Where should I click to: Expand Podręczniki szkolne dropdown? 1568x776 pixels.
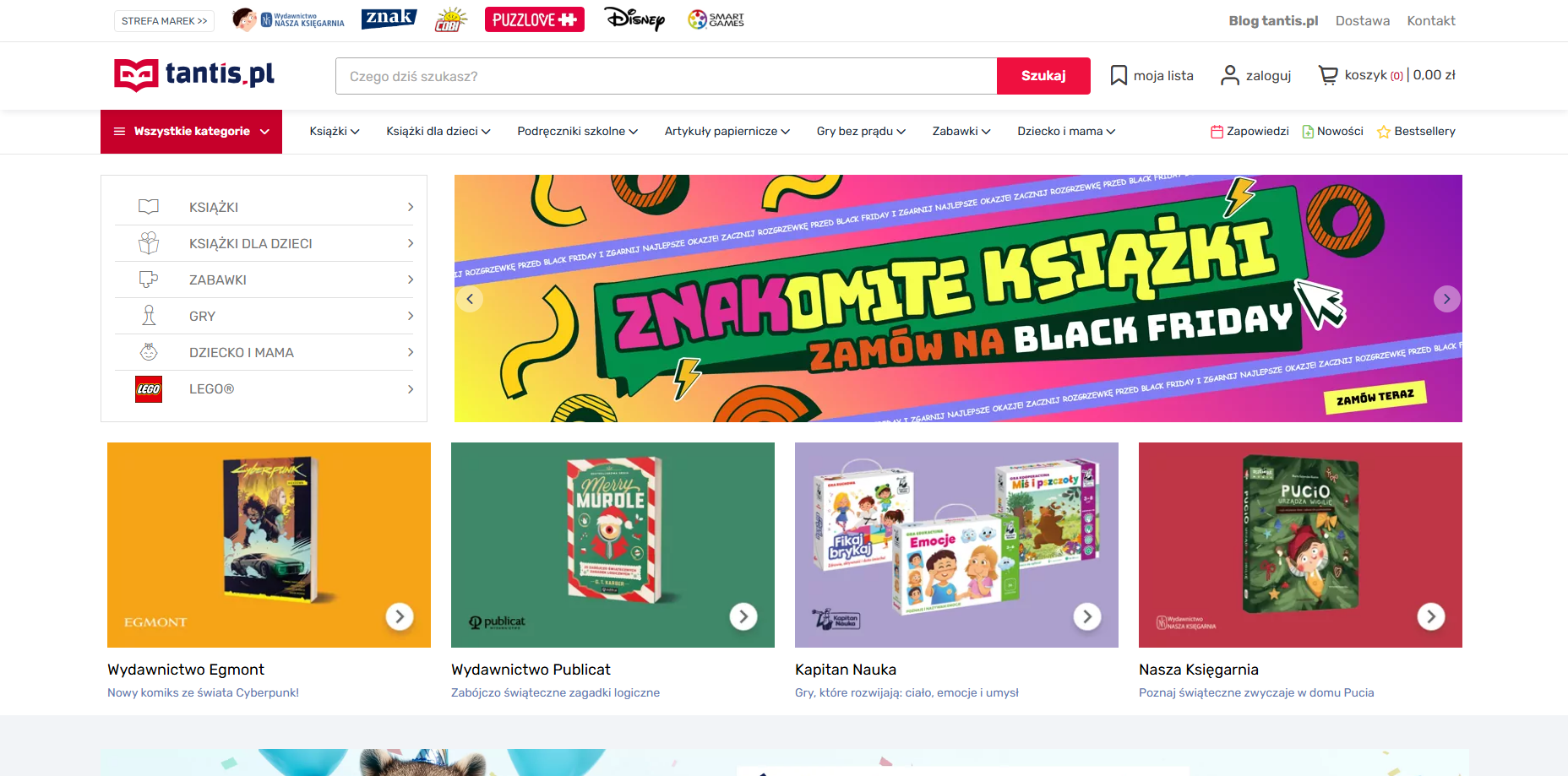[x=577, y=132]
